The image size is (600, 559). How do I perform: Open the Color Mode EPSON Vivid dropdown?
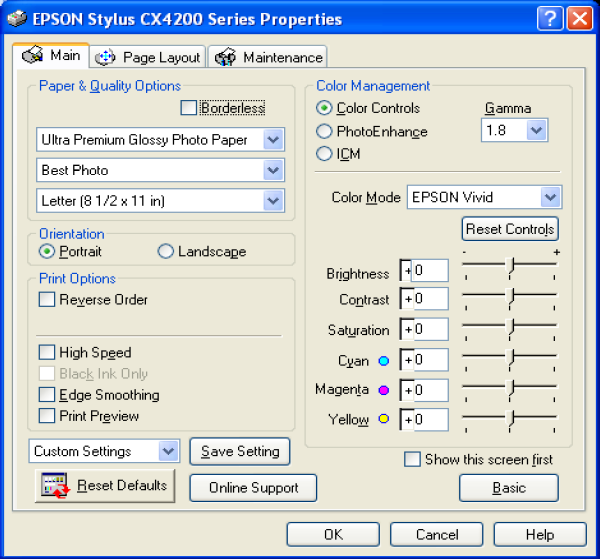(484, 197)
